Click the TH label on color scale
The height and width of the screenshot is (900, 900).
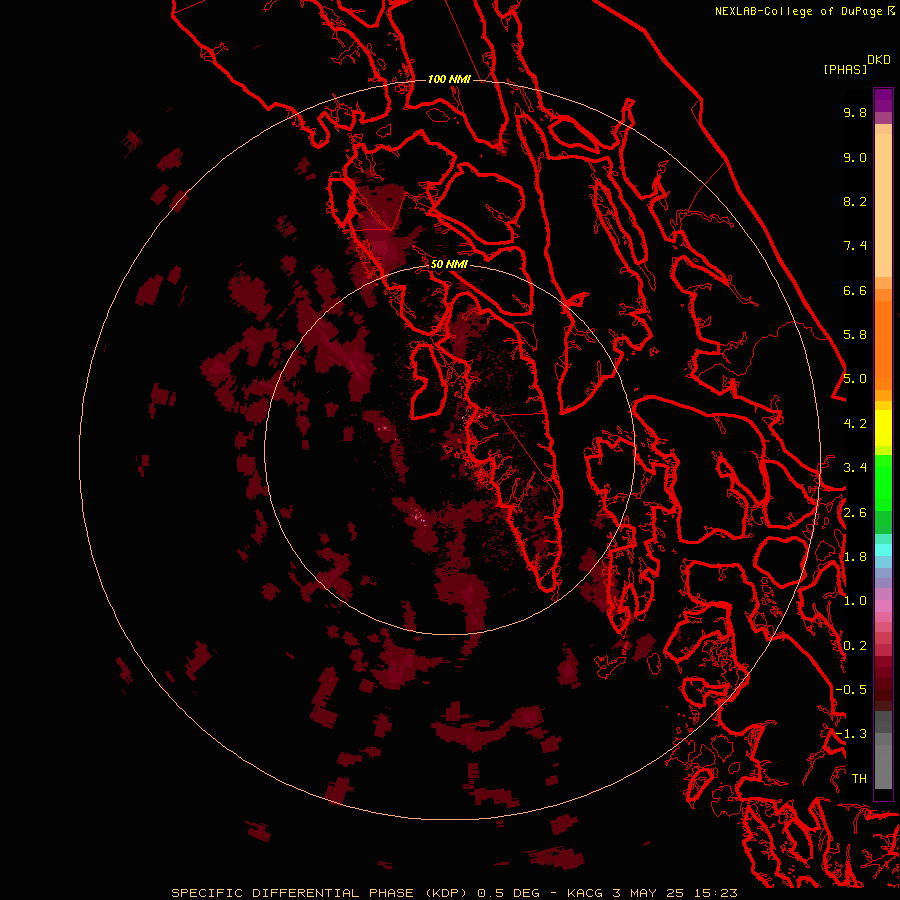[x=859, y=779]
